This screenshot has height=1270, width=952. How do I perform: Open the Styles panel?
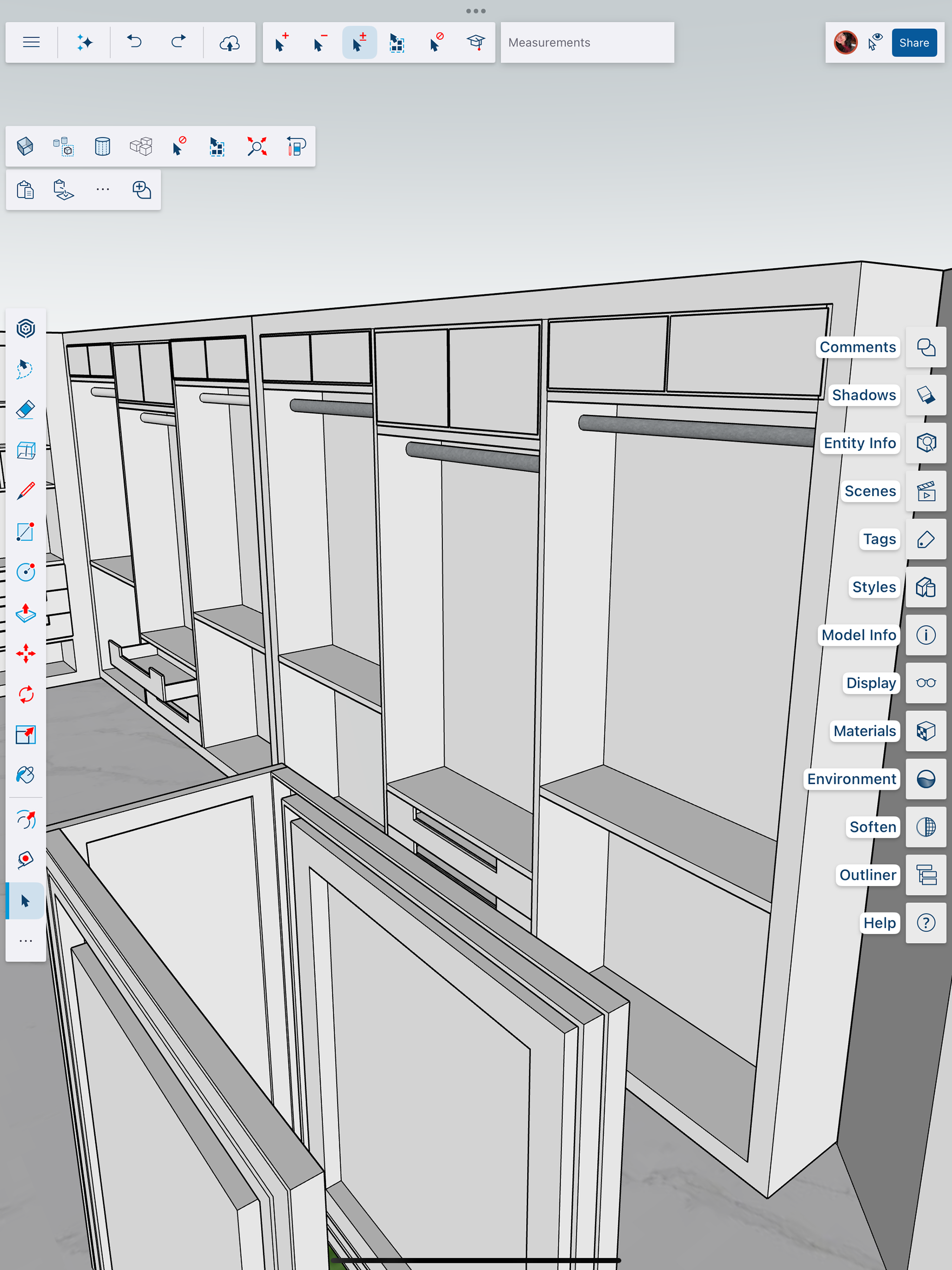pos(926,587)
